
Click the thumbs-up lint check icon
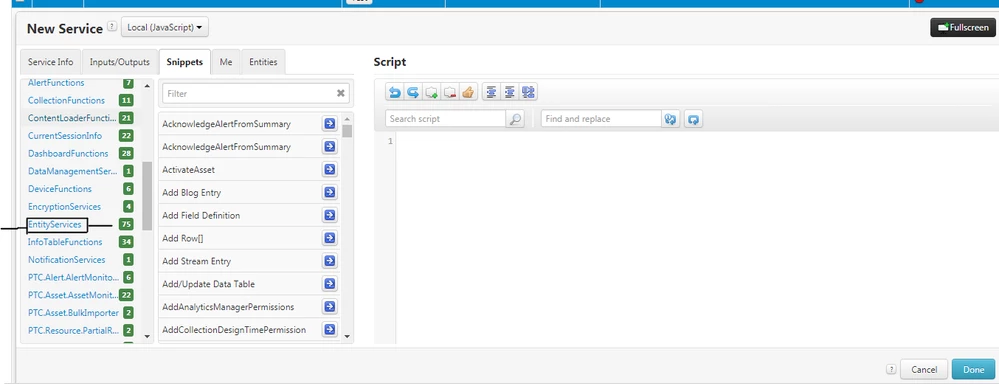coord(468,92)
